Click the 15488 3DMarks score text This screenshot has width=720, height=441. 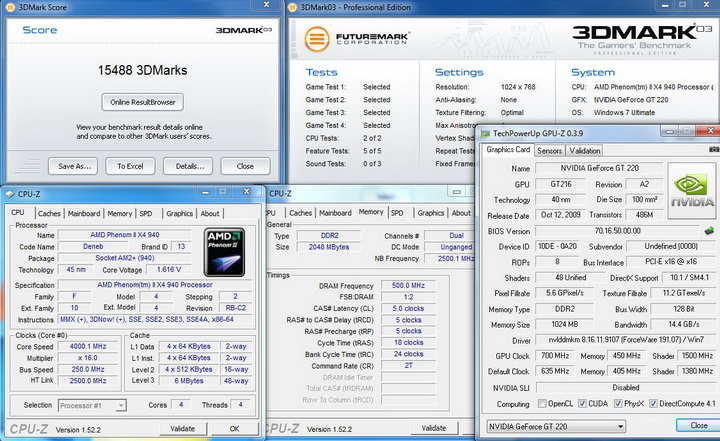(x=142, y=70)
